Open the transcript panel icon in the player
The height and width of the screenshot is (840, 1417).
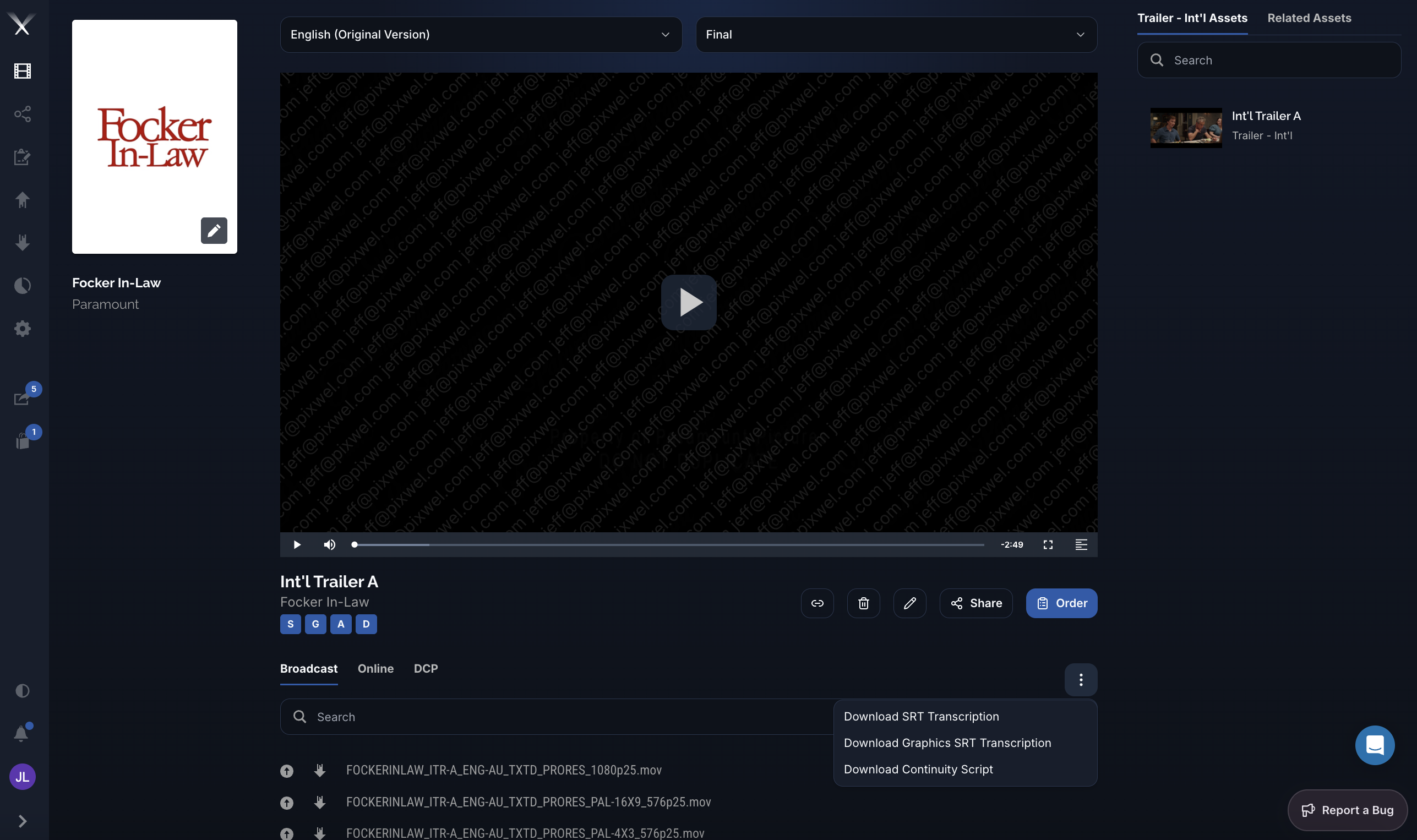(x=1081, y=544)
